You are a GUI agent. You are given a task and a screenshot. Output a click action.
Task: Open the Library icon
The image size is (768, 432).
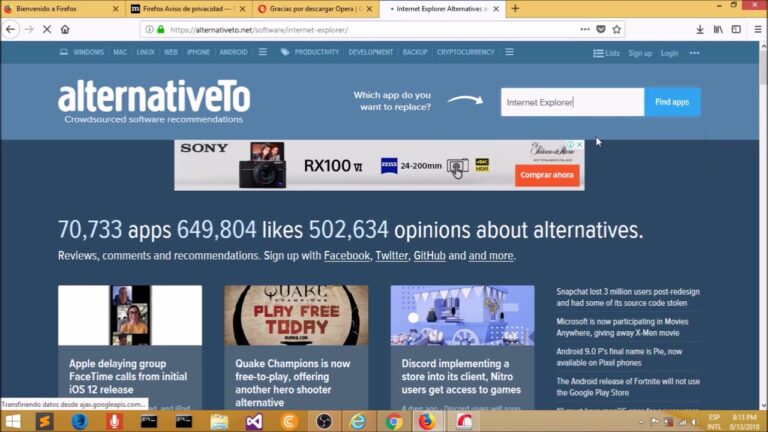tap(718, 29)
